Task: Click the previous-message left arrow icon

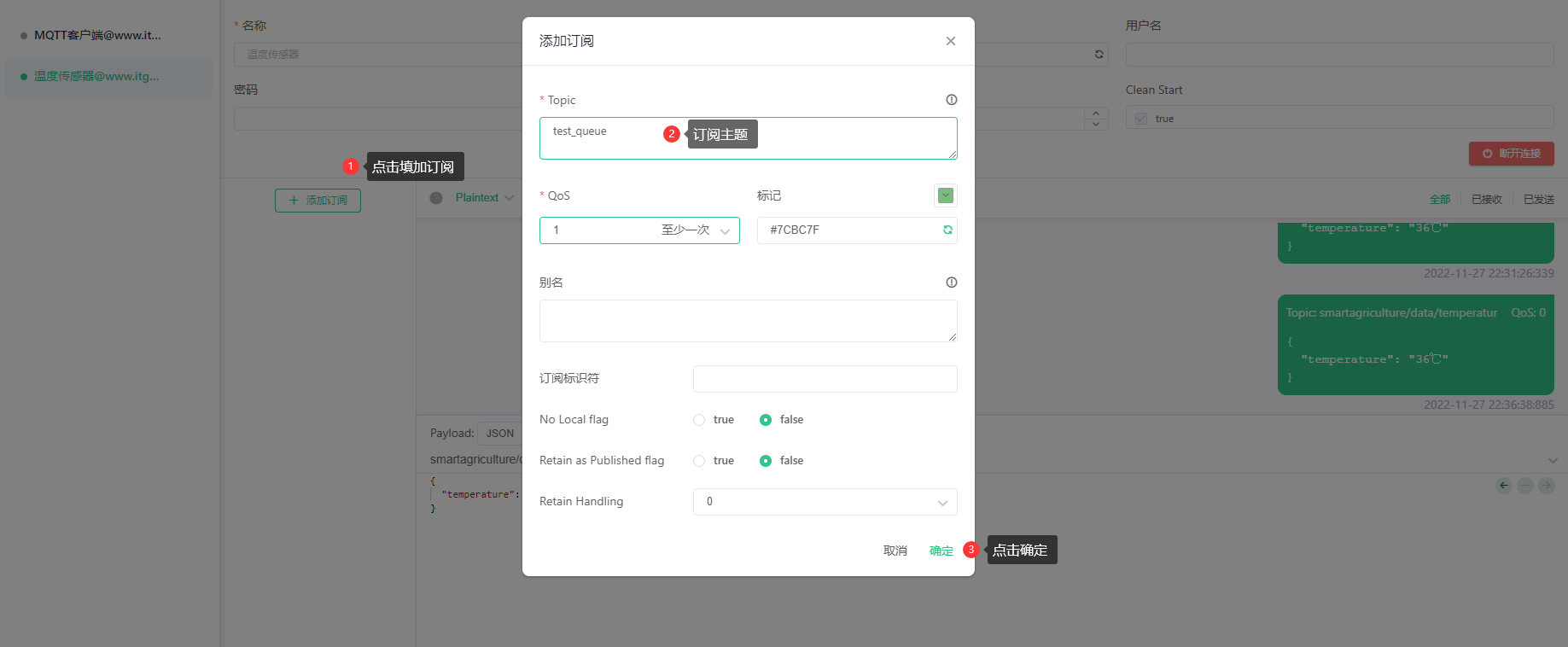Action: tap(1504, 486)
